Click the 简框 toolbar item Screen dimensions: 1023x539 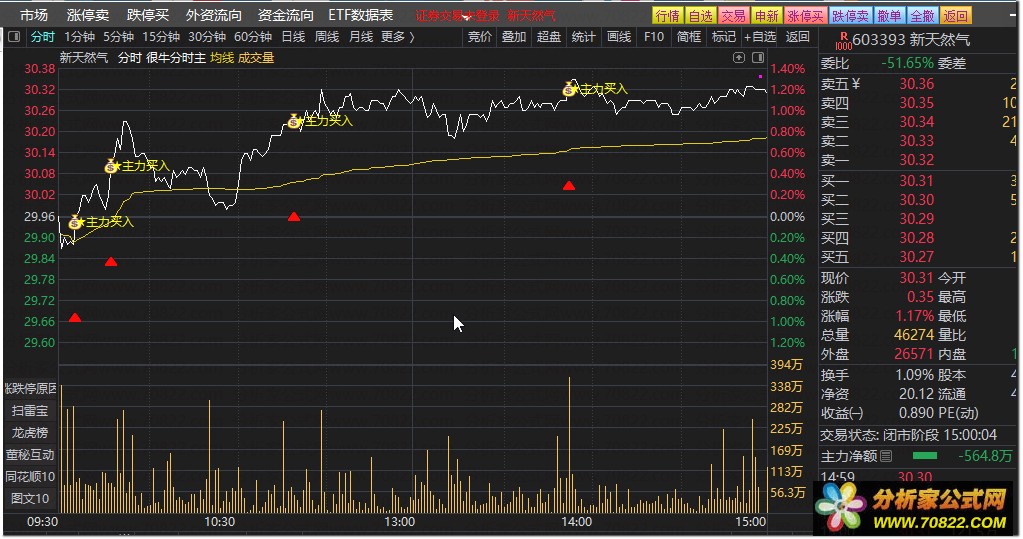pyautogui.click(x=689, y=37)
